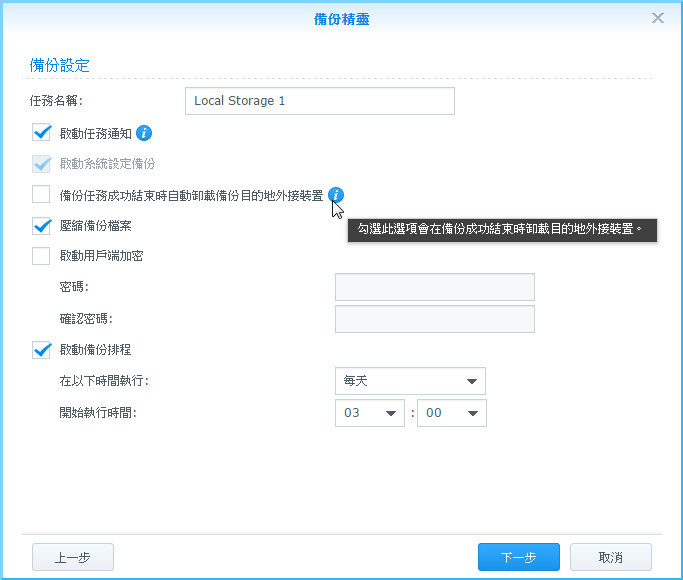Open the 每天 frequency dropdown
Screen dimensions: 683x580
(410, 381)
